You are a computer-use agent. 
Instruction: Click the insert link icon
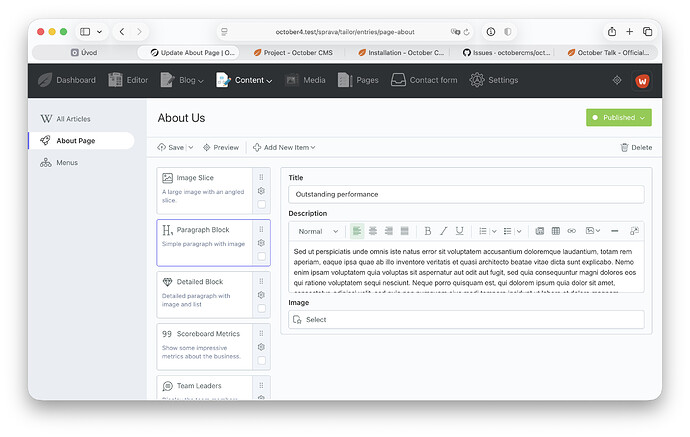[571, 231]
